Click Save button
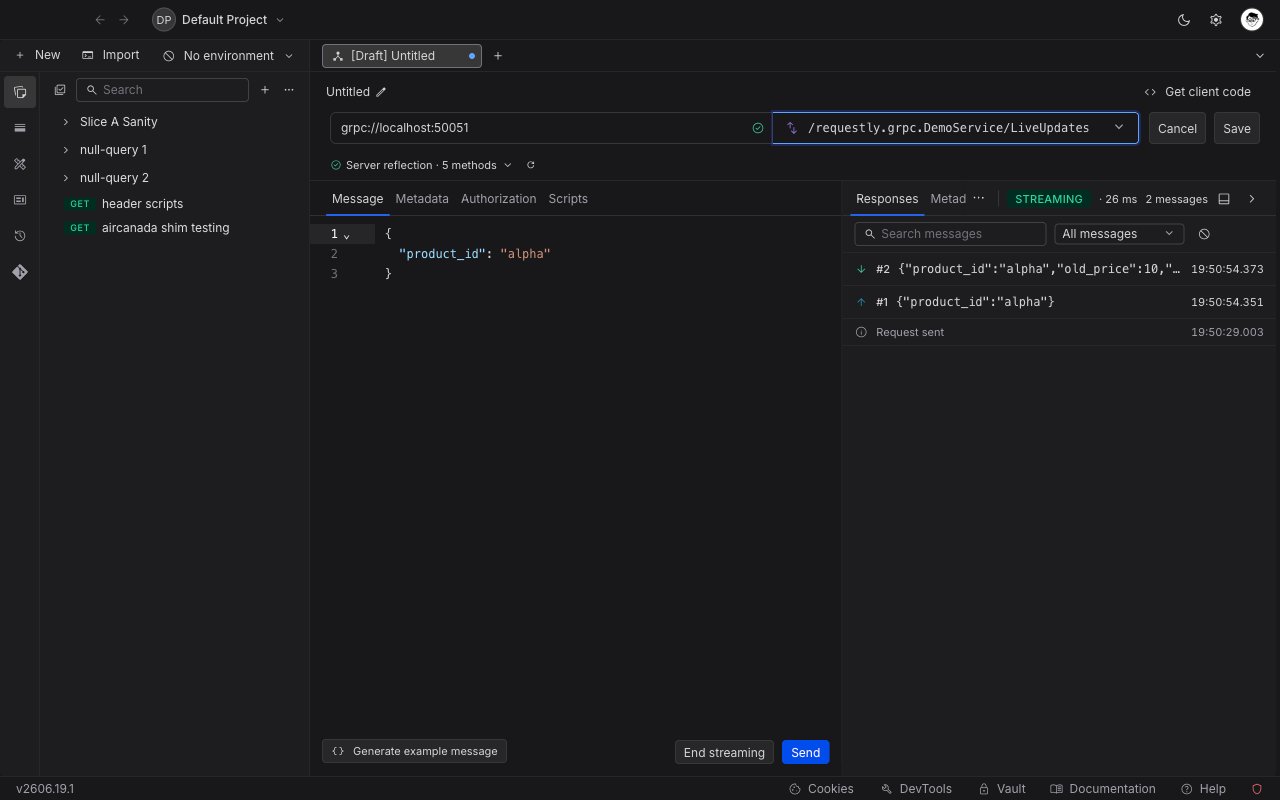The width and height of the screenshot is (1280, 800). (x=1237, y=128)
